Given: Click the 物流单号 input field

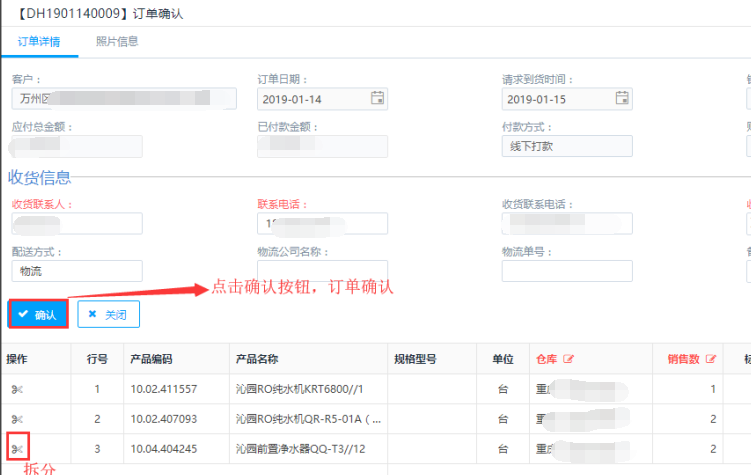Looking at the screenshot, I should (x=566, y=271).
